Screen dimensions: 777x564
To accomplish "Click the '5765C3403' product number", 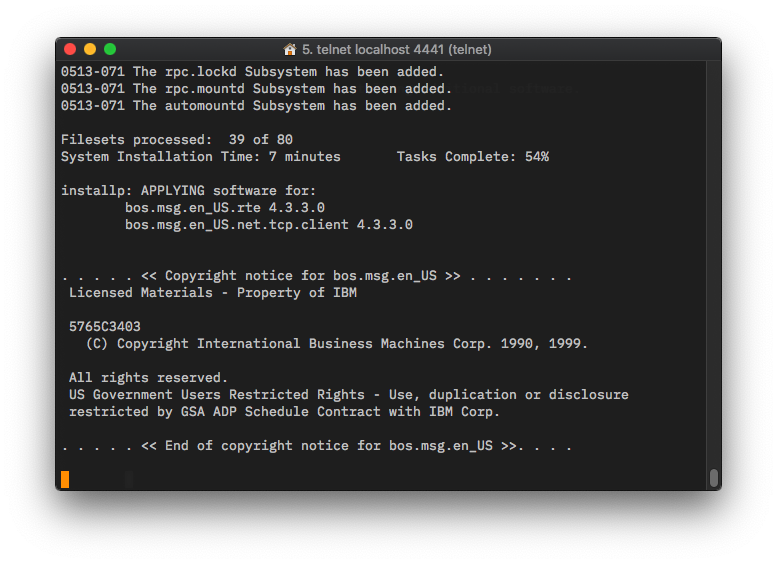I will click(x=104, y=326).
